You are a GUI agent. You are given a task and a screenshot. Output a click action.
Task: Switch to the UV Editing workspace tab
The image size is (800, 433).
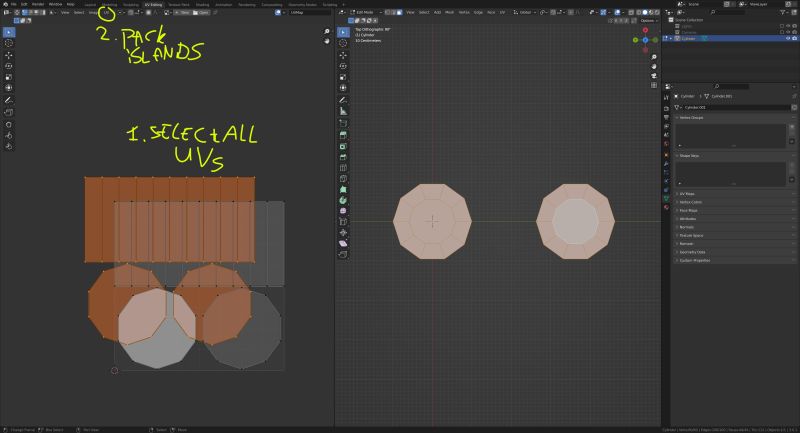(x=153, y=4)
